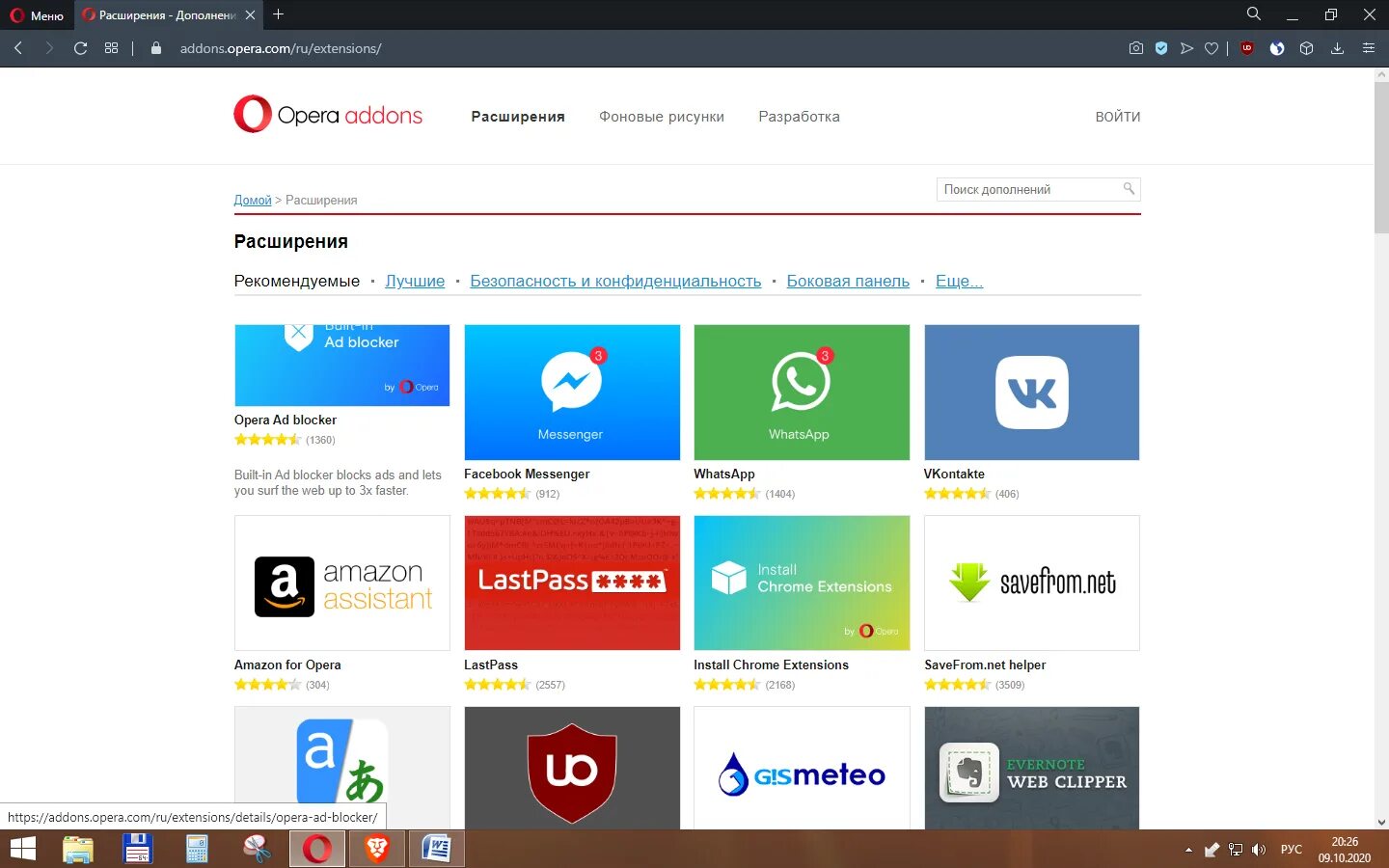
Task: Click the VKontakte title text
Action: pos(954,474)
